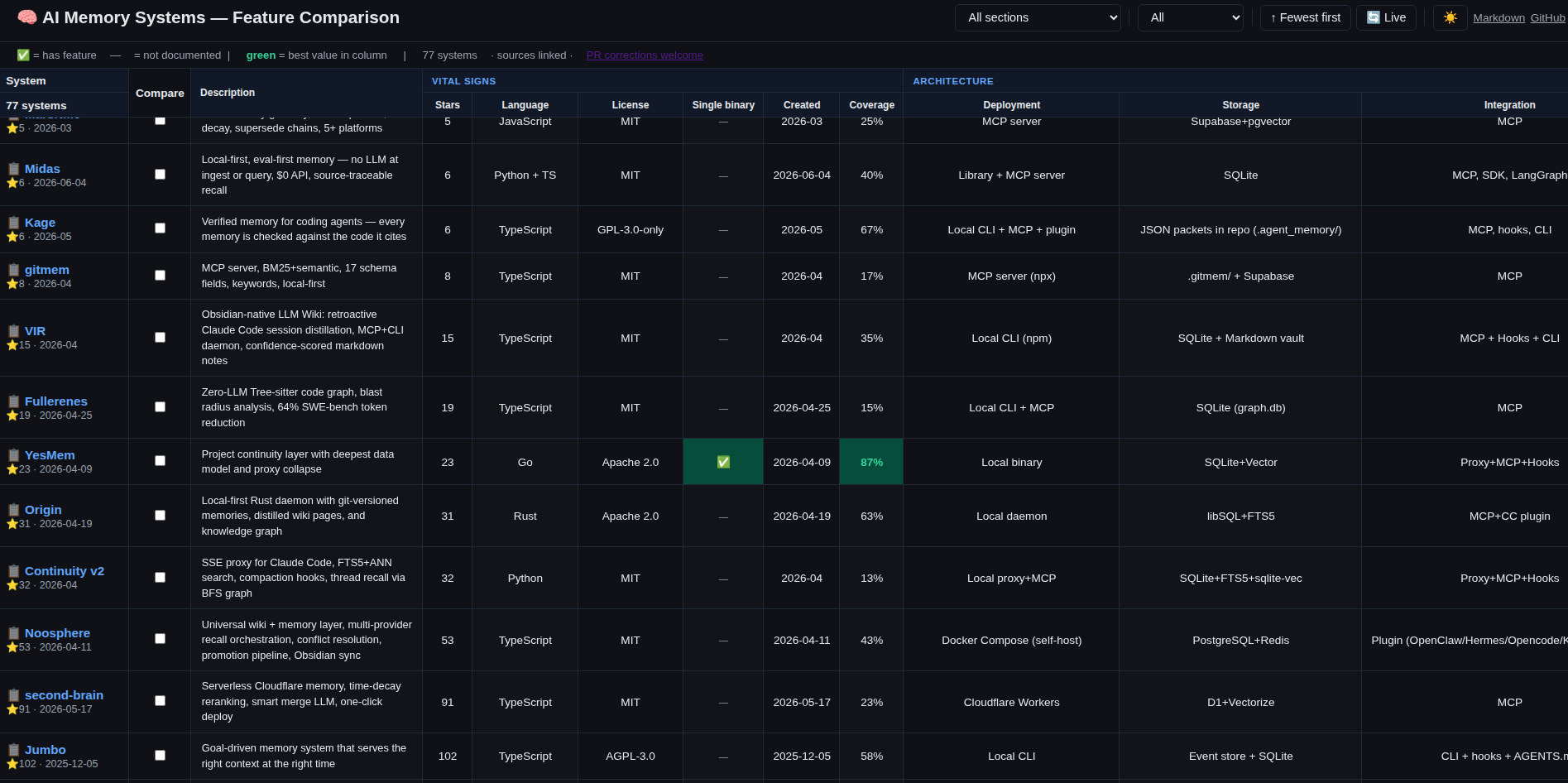1568x783 pixels.
Task: Click the clipboard icon beside YesMem
Action: coord(14,455)
